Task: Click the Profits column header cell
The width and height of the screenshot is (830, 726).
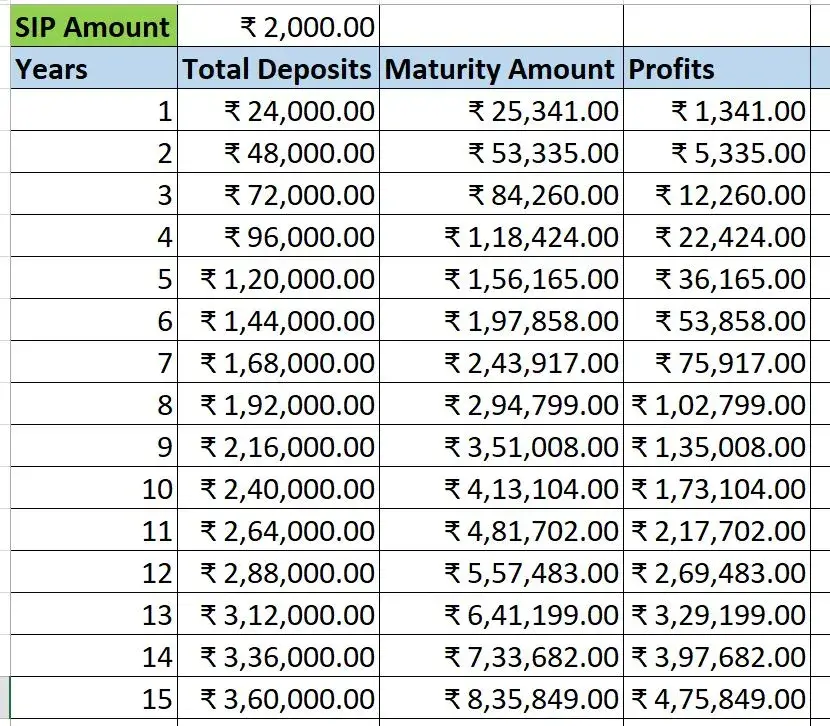Action: pyautogui.click(x=716, y=69)
